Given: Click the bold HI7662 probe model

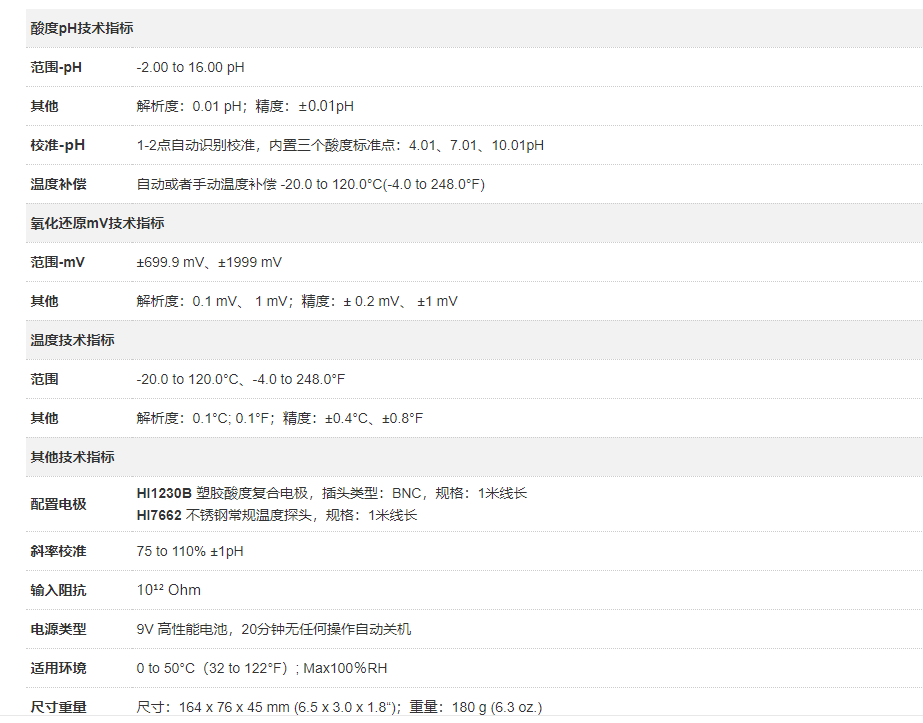Looking at the screenshot, I should click(x=159, y=515).
